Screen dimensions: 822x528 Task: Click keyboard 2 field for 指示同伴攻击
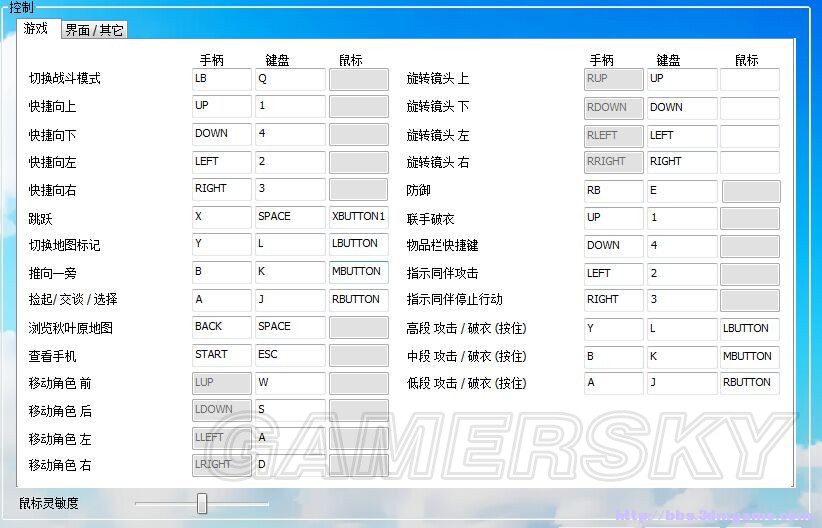682,274
